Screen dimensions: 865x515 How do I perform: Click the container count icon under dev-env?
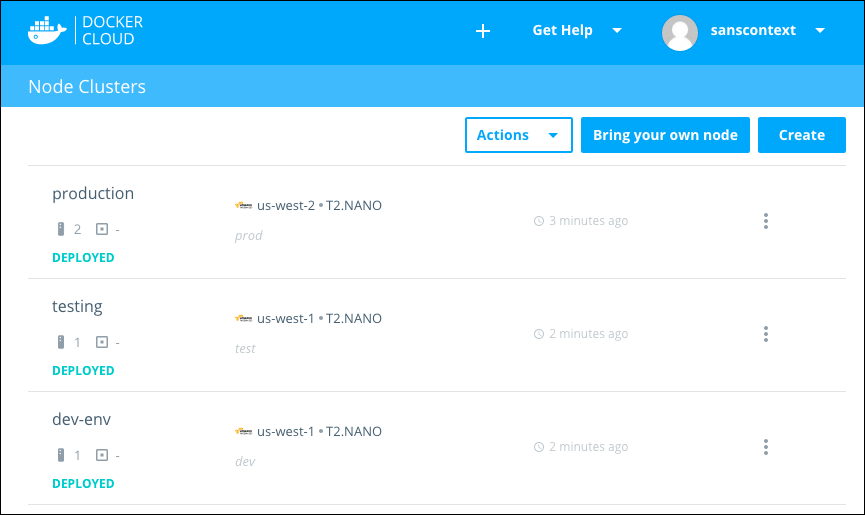click(x=102, y=455)
